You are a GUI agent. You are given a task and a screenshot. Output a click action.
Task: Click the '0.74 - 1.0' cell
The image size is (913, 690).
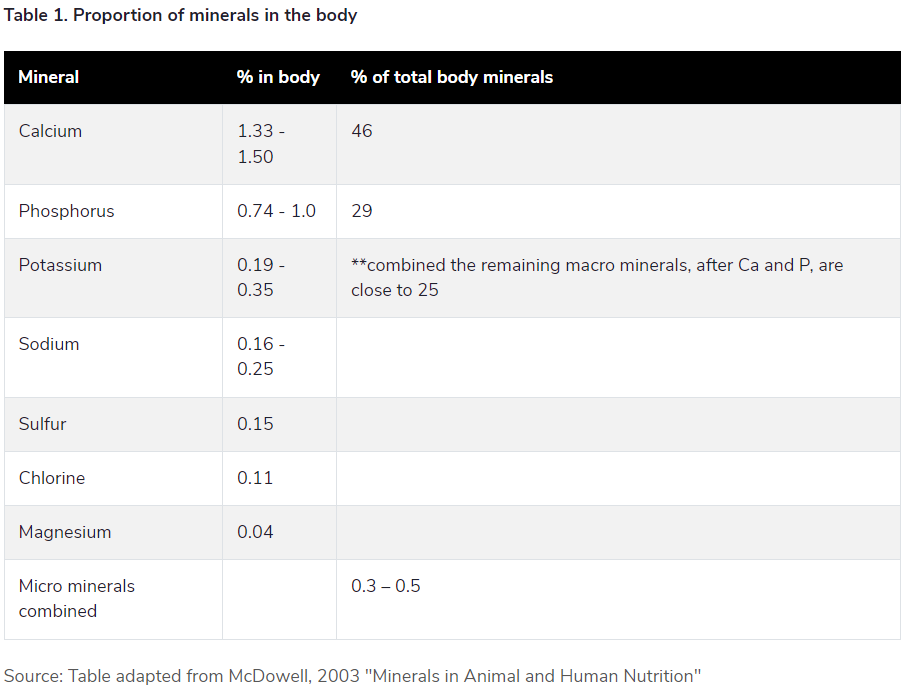tap(276, 211)
